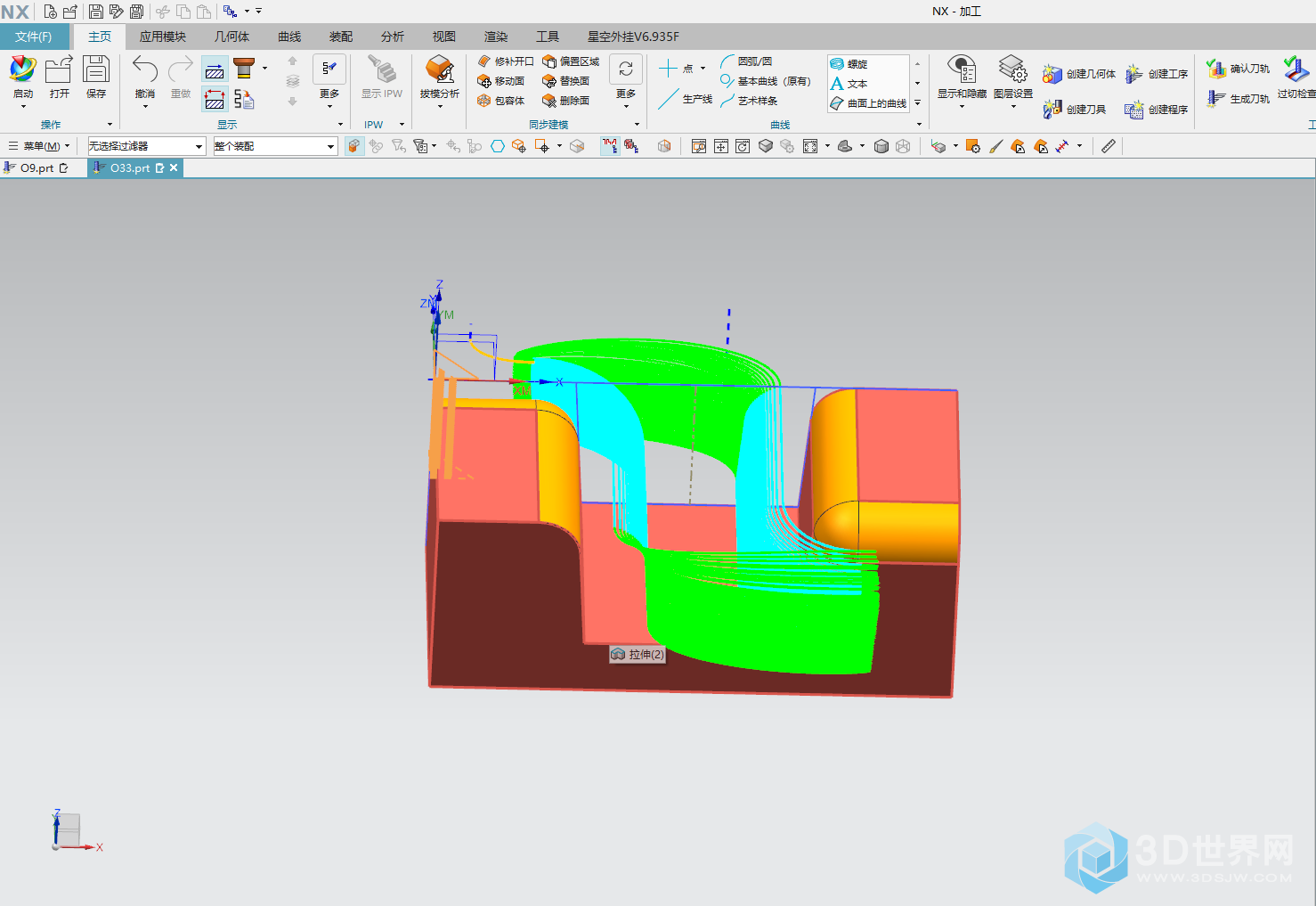Close the O33.prt document tab
The image size is (1316, 906).
[x=174, y=167]
